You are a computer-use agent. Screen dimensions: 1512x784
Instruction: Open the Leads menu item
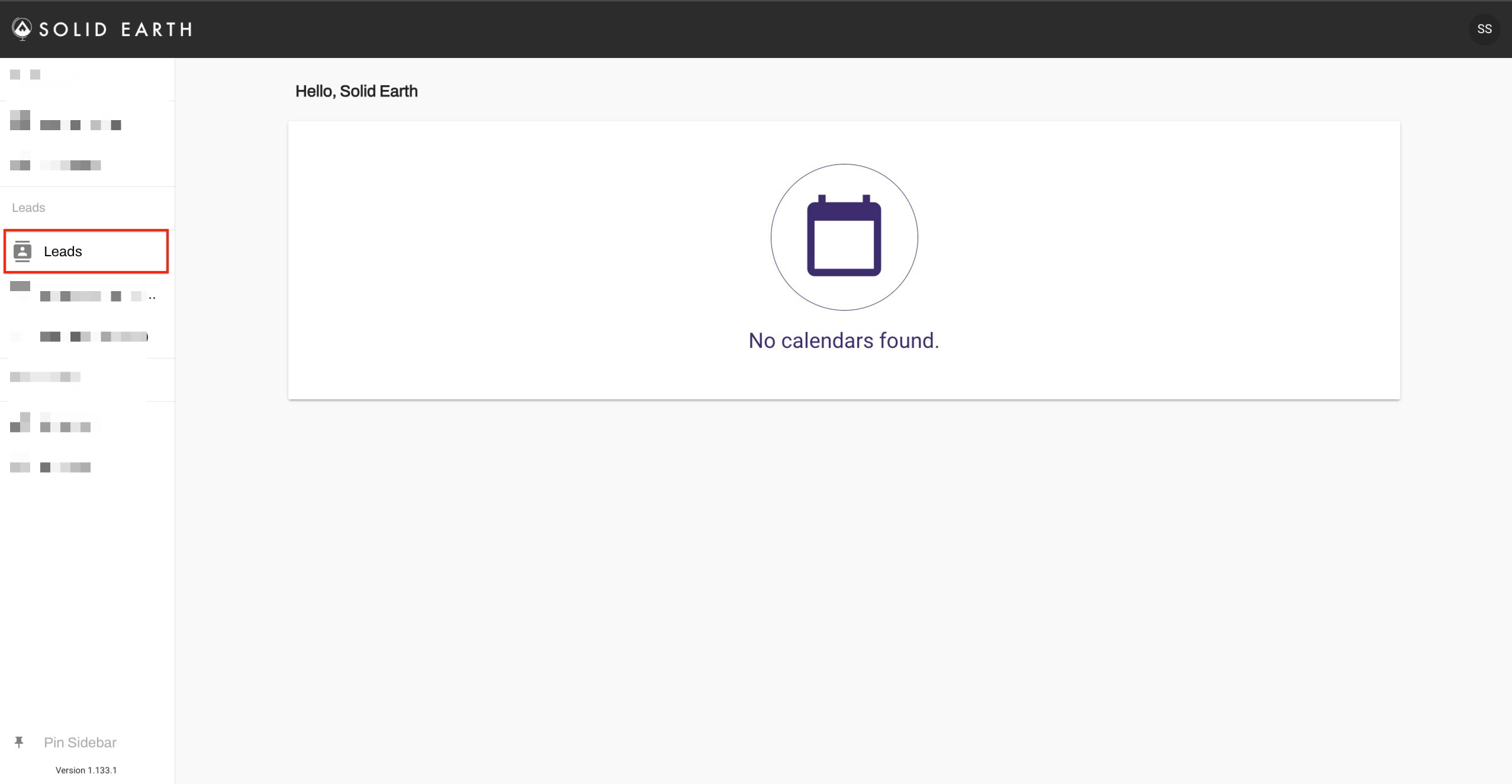(63, 251)
